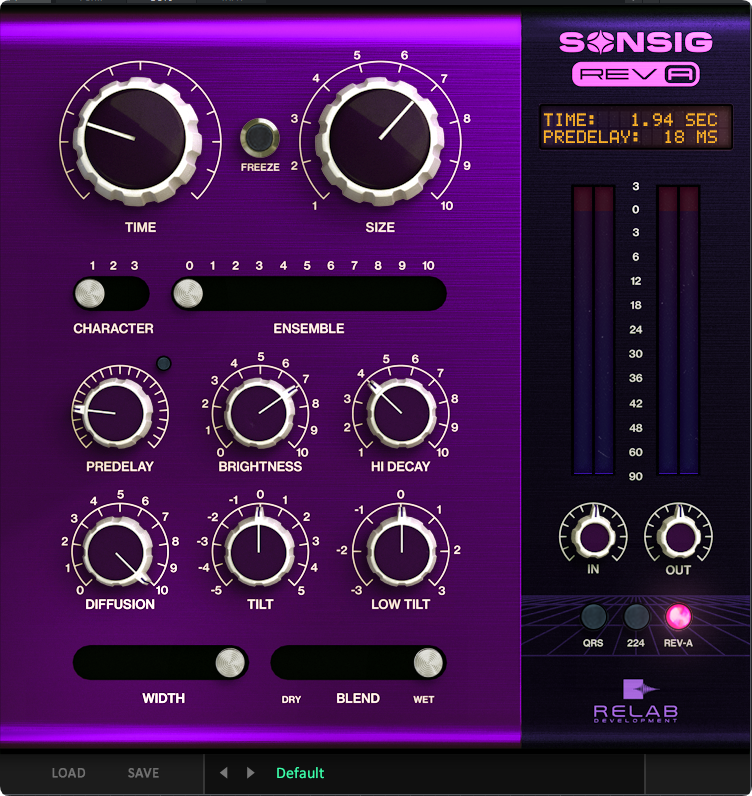This screenshot has width=752, height=796.
Task: Click the REV A badge logo
Action: pyautogui.click(x=636, y=75)
